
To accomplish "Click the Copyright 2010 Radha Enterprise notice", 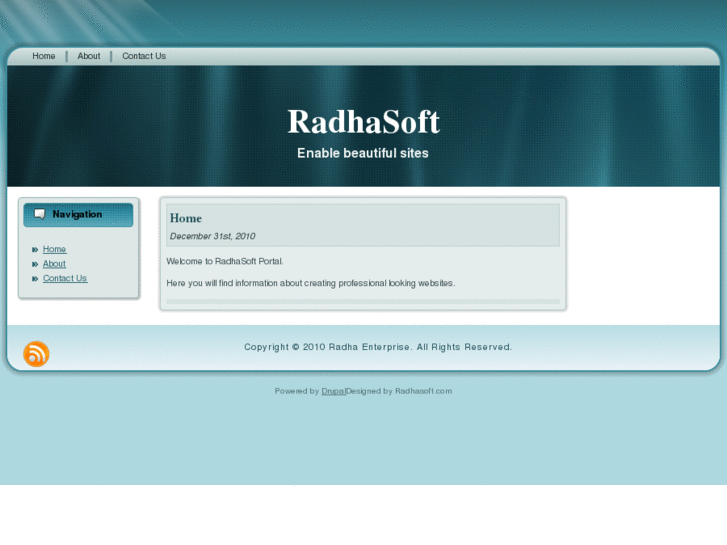I will [378, 347].
